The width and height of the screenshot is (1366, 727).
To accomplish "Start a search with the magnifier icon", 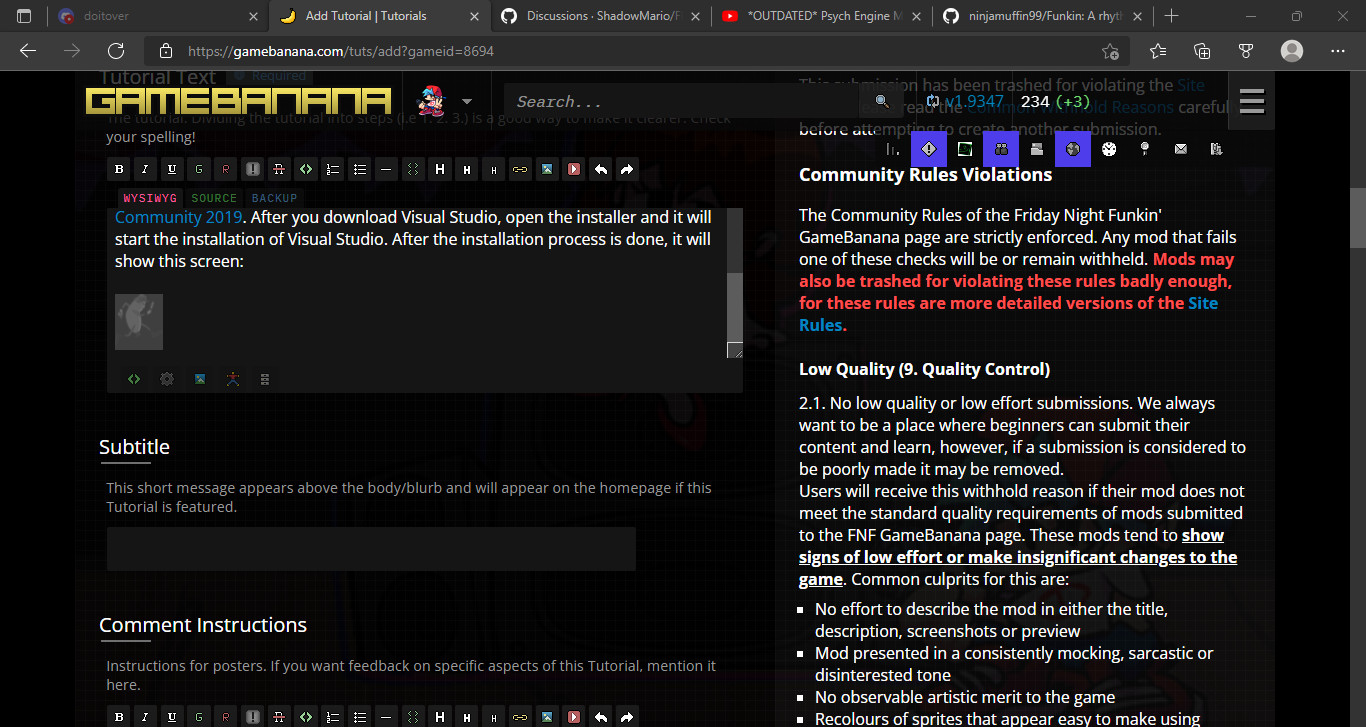I will click(881, 101).
